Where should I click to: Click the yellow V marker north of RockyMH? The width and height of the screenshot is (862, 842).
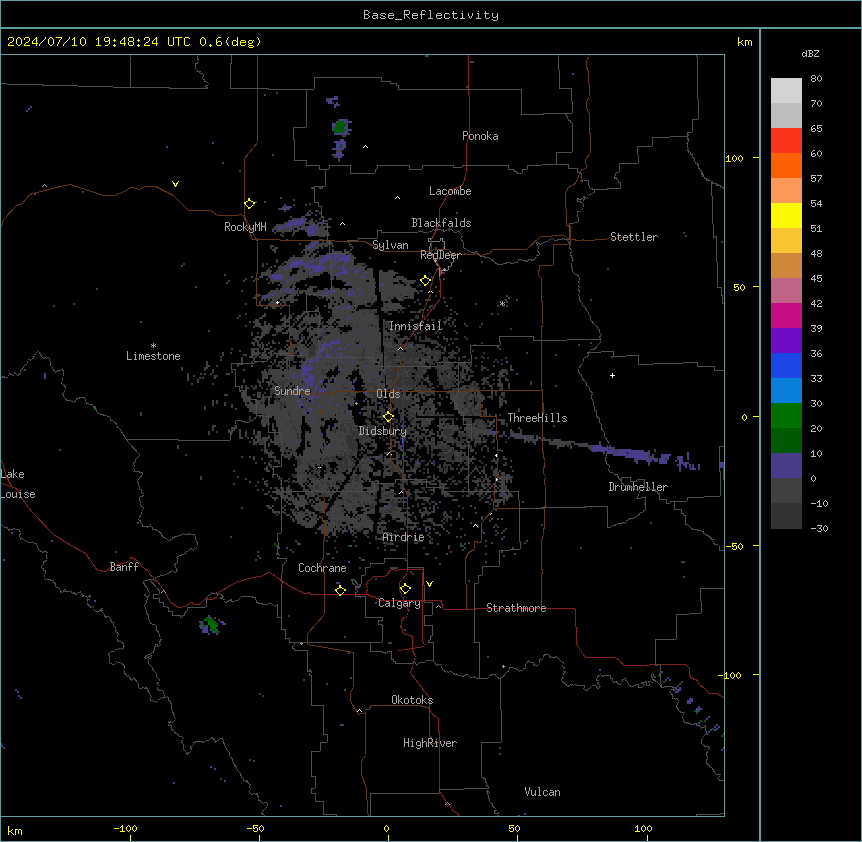175,184
